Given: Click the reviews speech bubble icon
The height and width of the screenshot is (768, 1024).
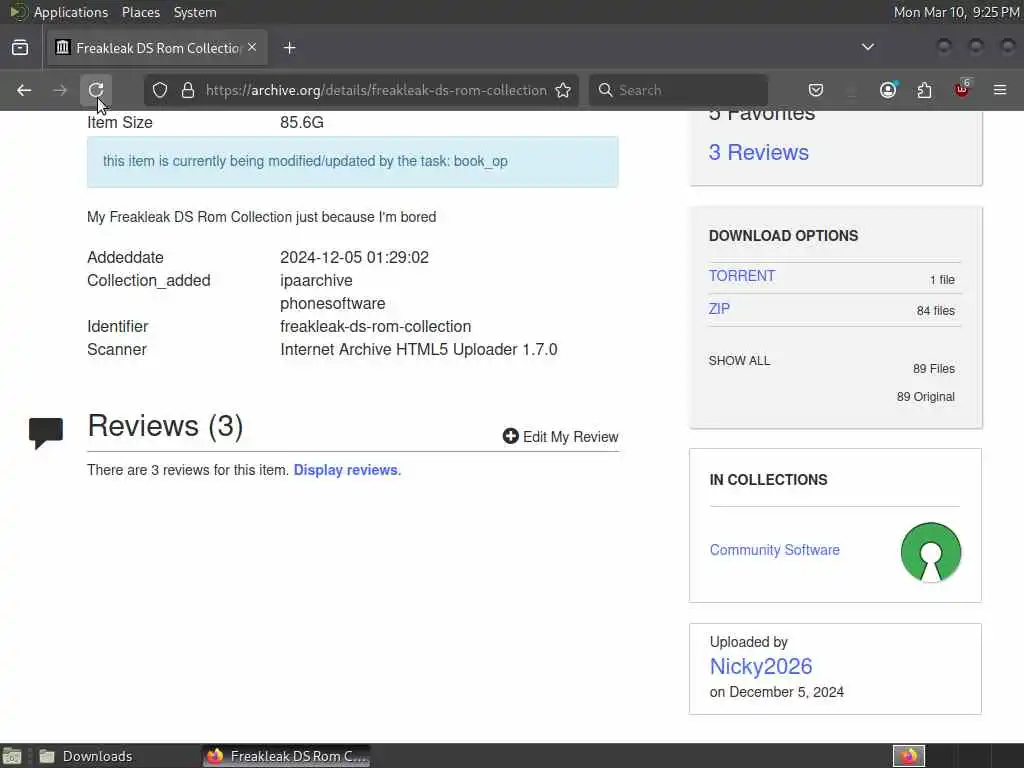Looking at the screenshot, I should [x=46, y=433].
